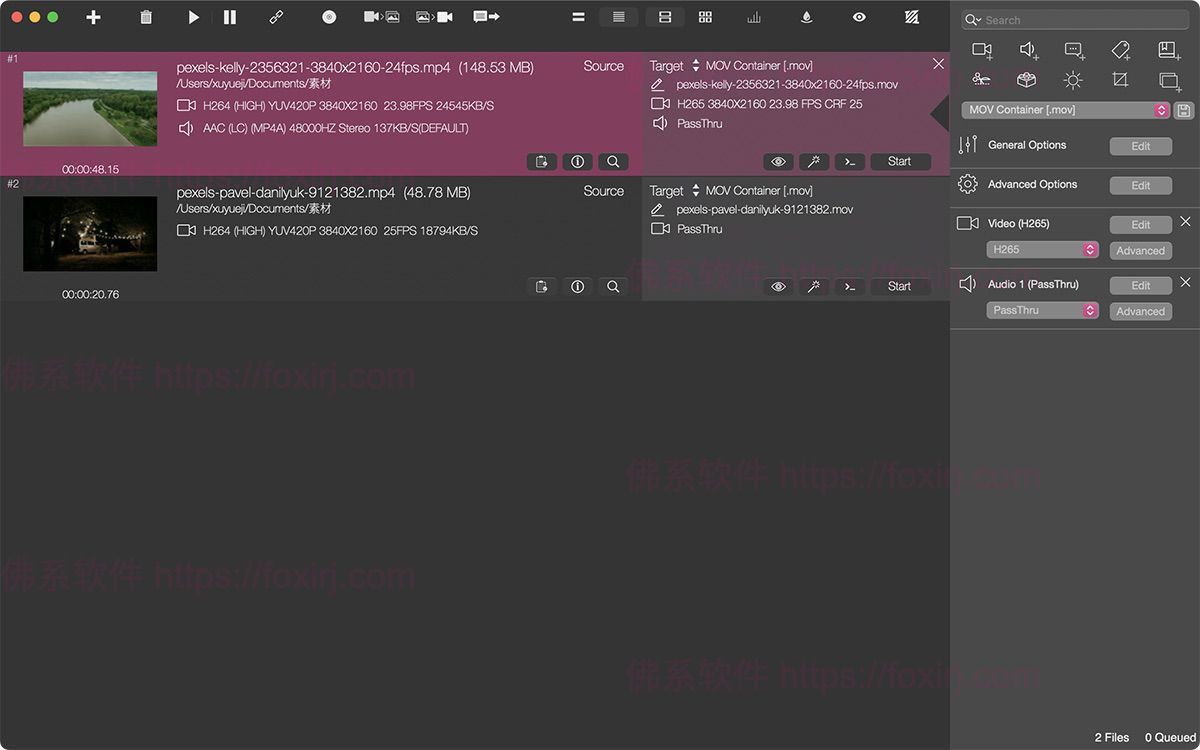Screen dimensions: 1200x750
Task: Click the save preset floppy disk icon
Action: [x=1183, y=110]
